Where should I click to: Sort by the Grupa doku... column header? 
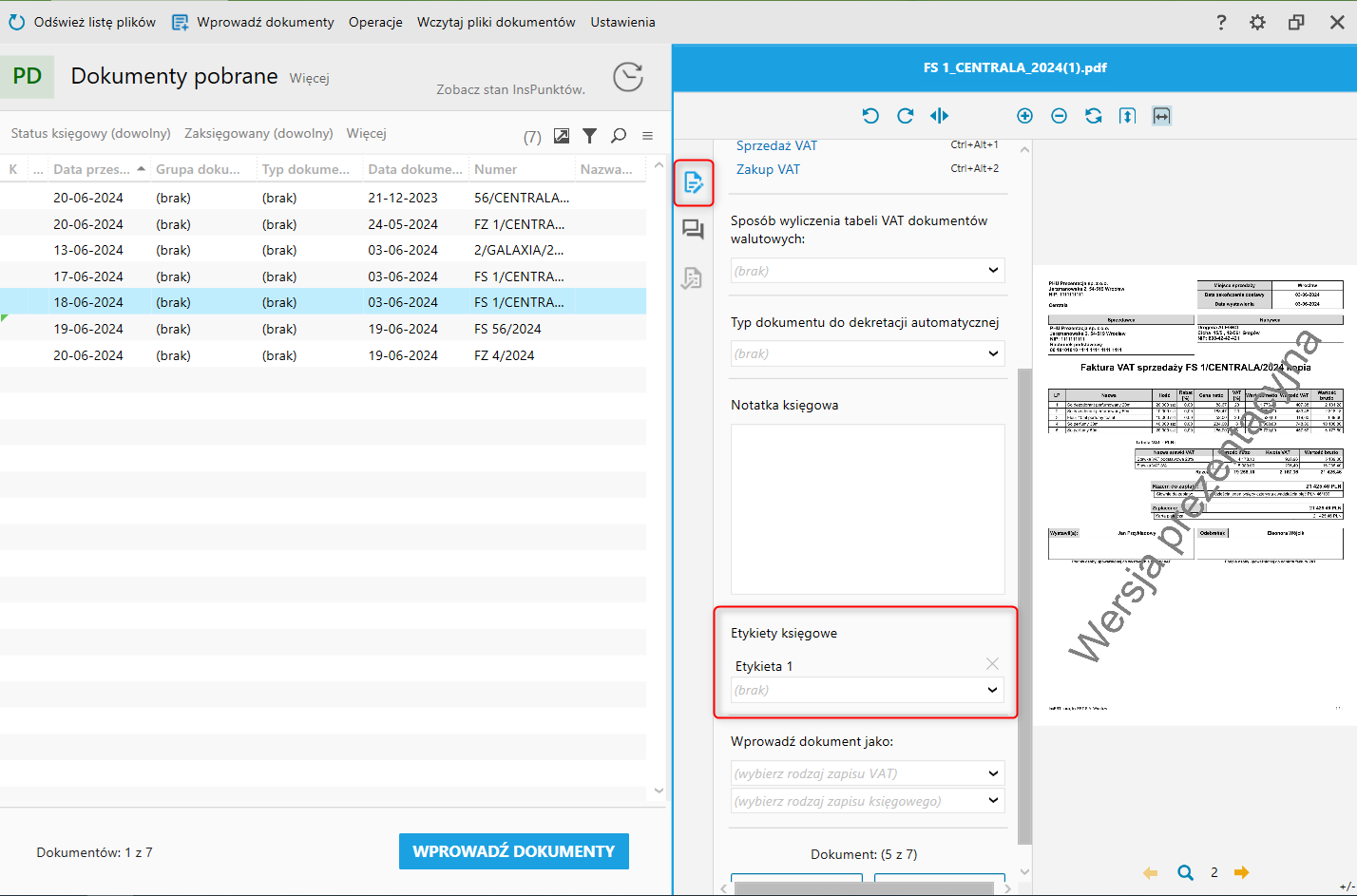click(x=203, y=169)
